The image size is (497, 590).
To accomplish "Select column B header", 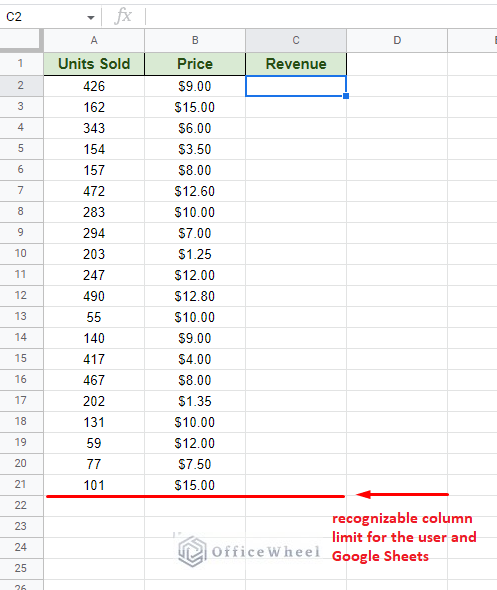I will pyautogui.click(x=195, y=40).
